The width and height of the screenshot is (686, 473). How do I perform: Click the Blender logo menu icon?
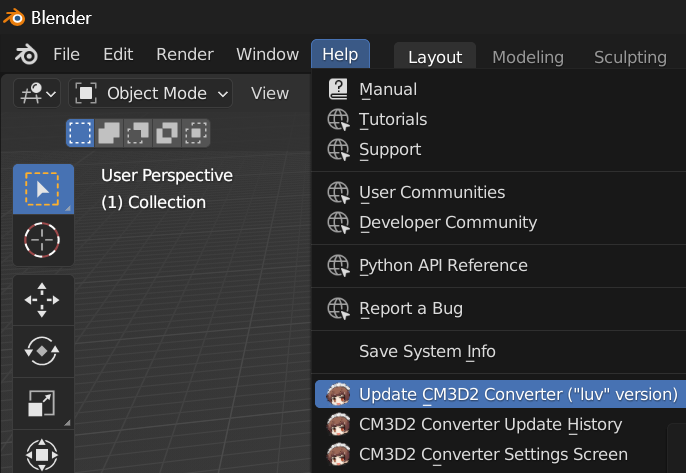(x=26, y=55)
